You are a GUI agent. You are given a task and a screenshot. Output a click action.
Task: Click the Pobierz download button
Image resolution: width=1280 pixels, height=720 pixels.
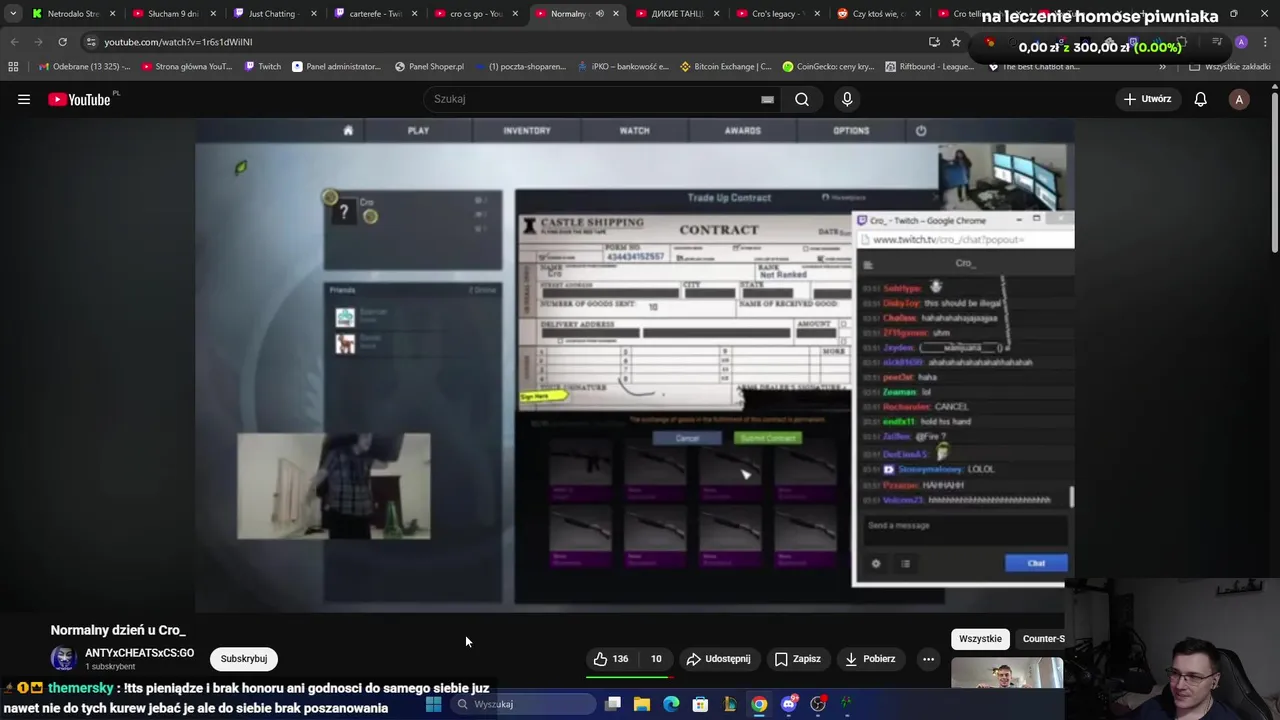870,659
